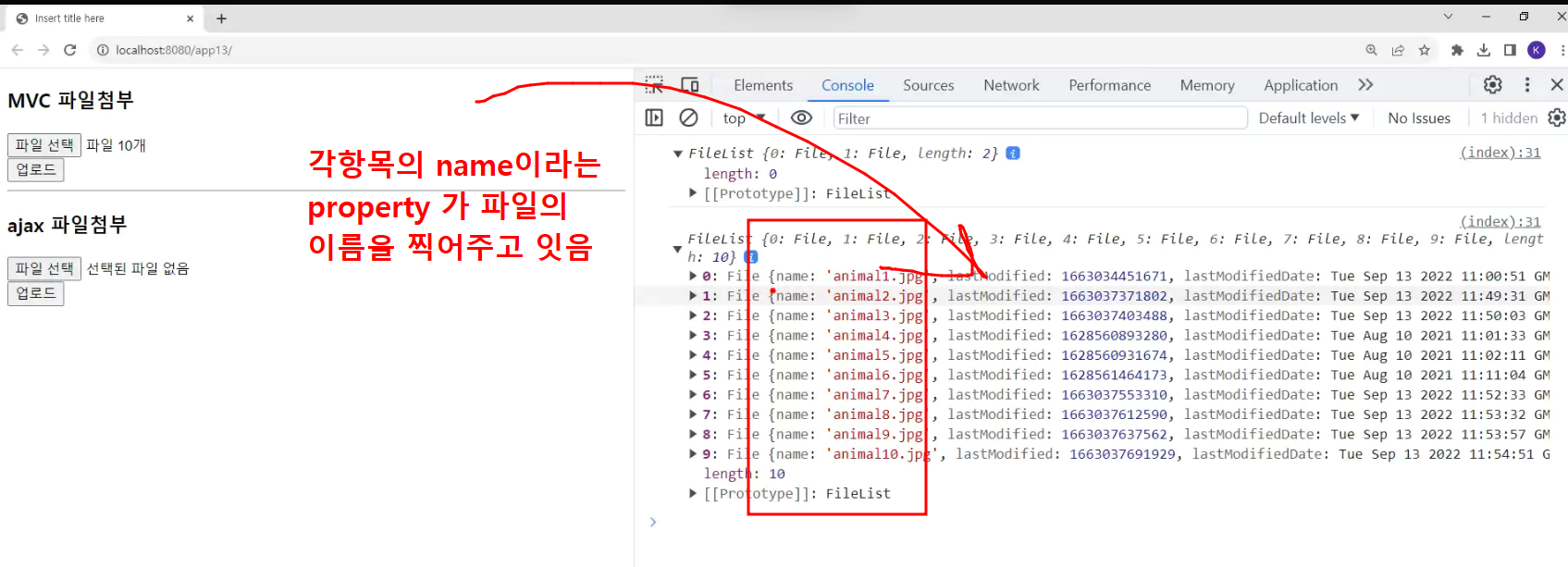Go back to previous page
This screenshot has width=1568, height=567.
pyautogui.click(x=17, y=50)
